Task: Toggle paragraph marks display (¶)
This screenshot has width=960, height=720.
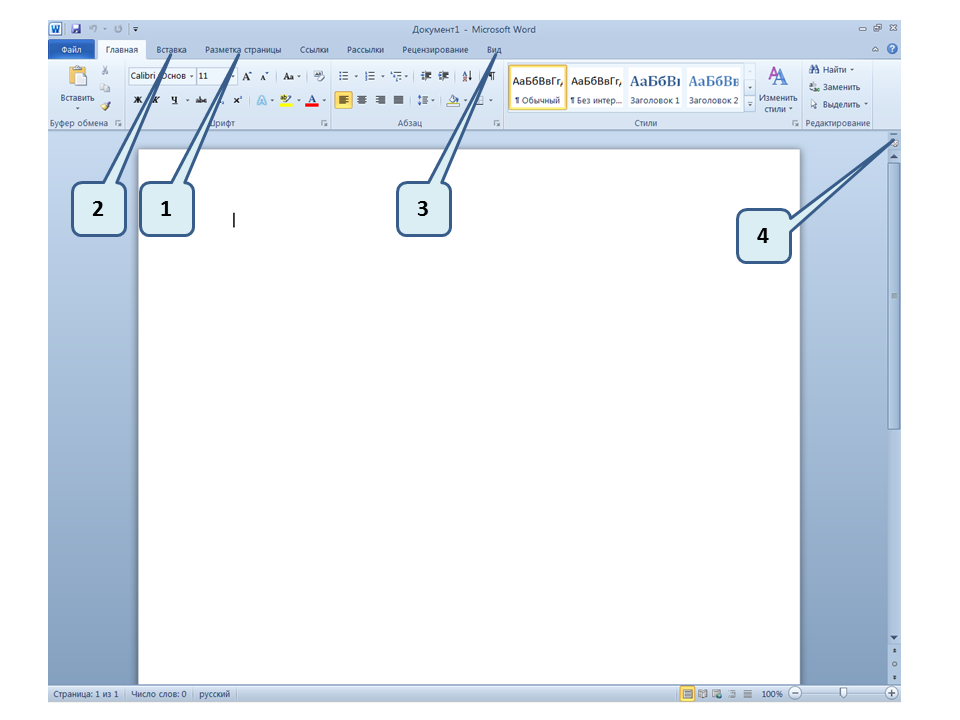Action: (x=491, y=76)
